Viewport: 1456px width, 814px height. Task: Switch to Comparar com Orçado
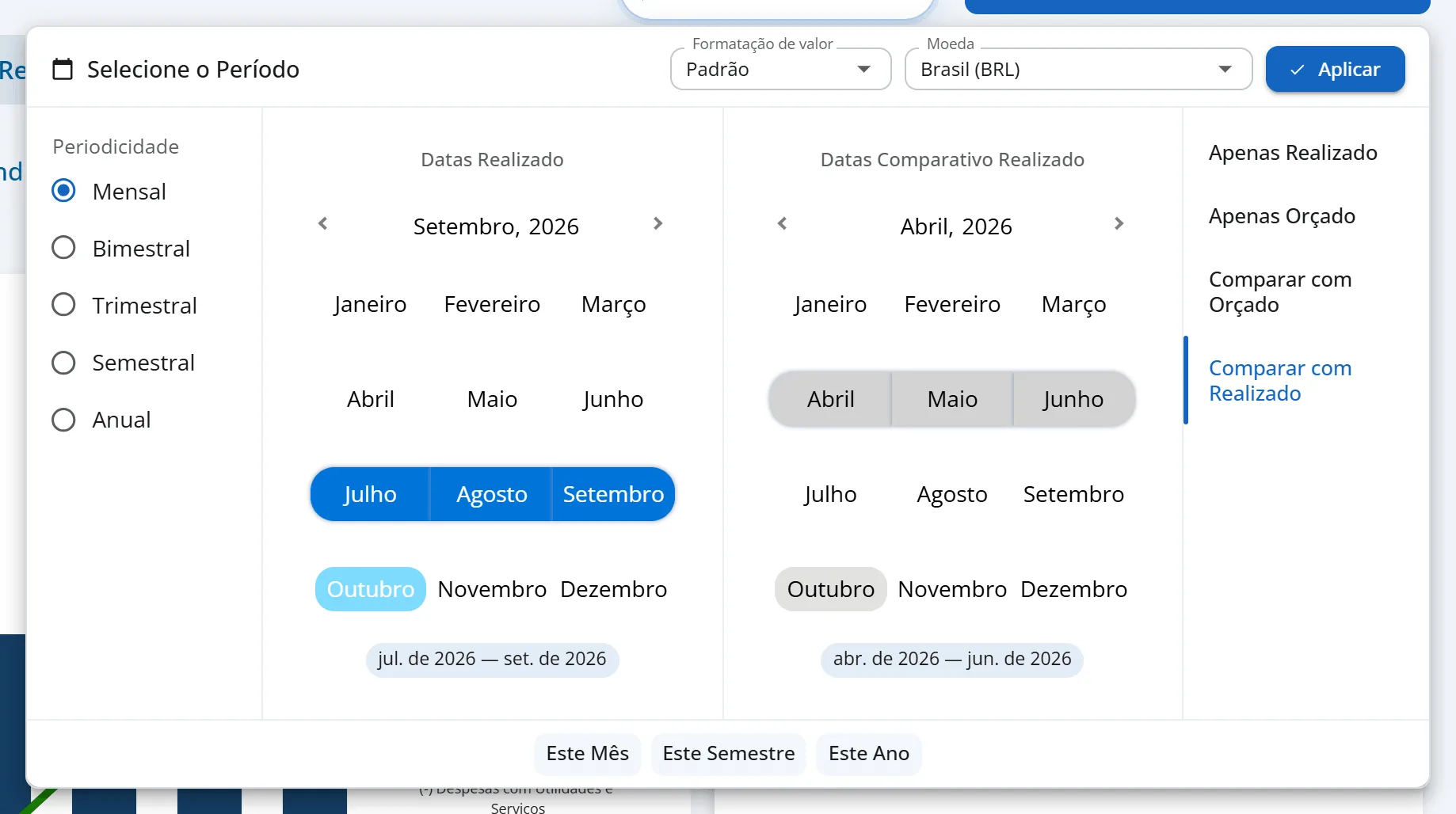[x=1280, y=292]
